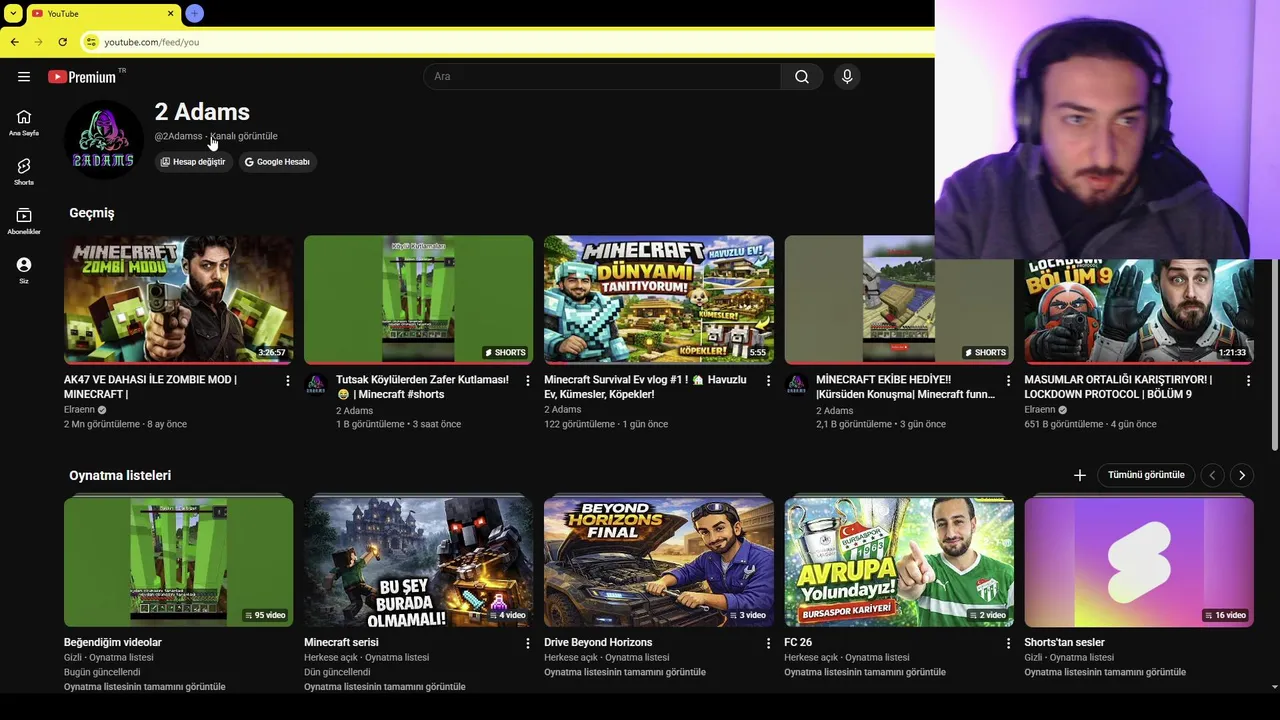
Task: Click Google Hesabı button
Action: (x=277, y=161)
